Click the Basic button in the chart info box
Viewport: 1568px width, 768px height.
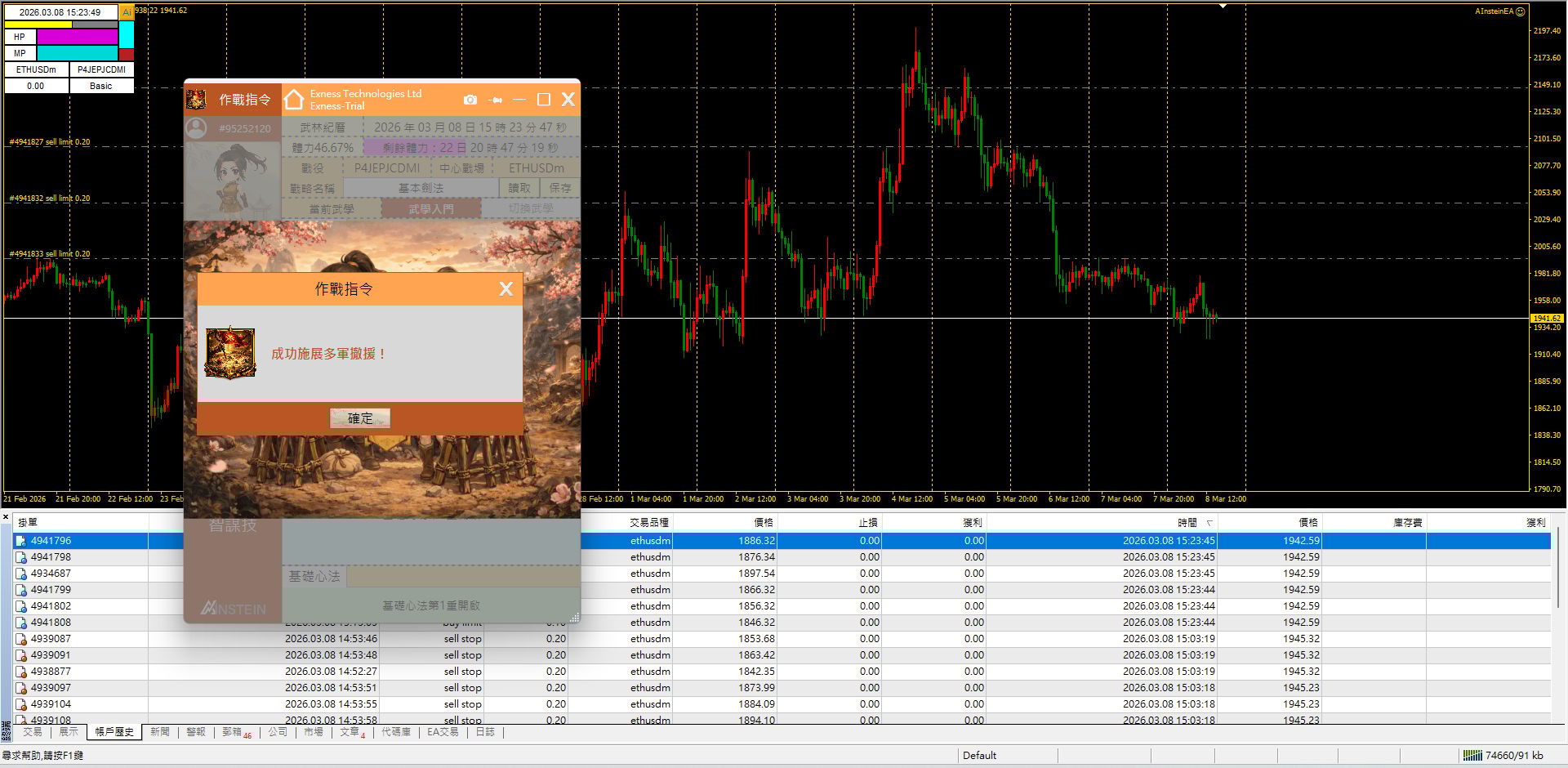tap(101, 86)
